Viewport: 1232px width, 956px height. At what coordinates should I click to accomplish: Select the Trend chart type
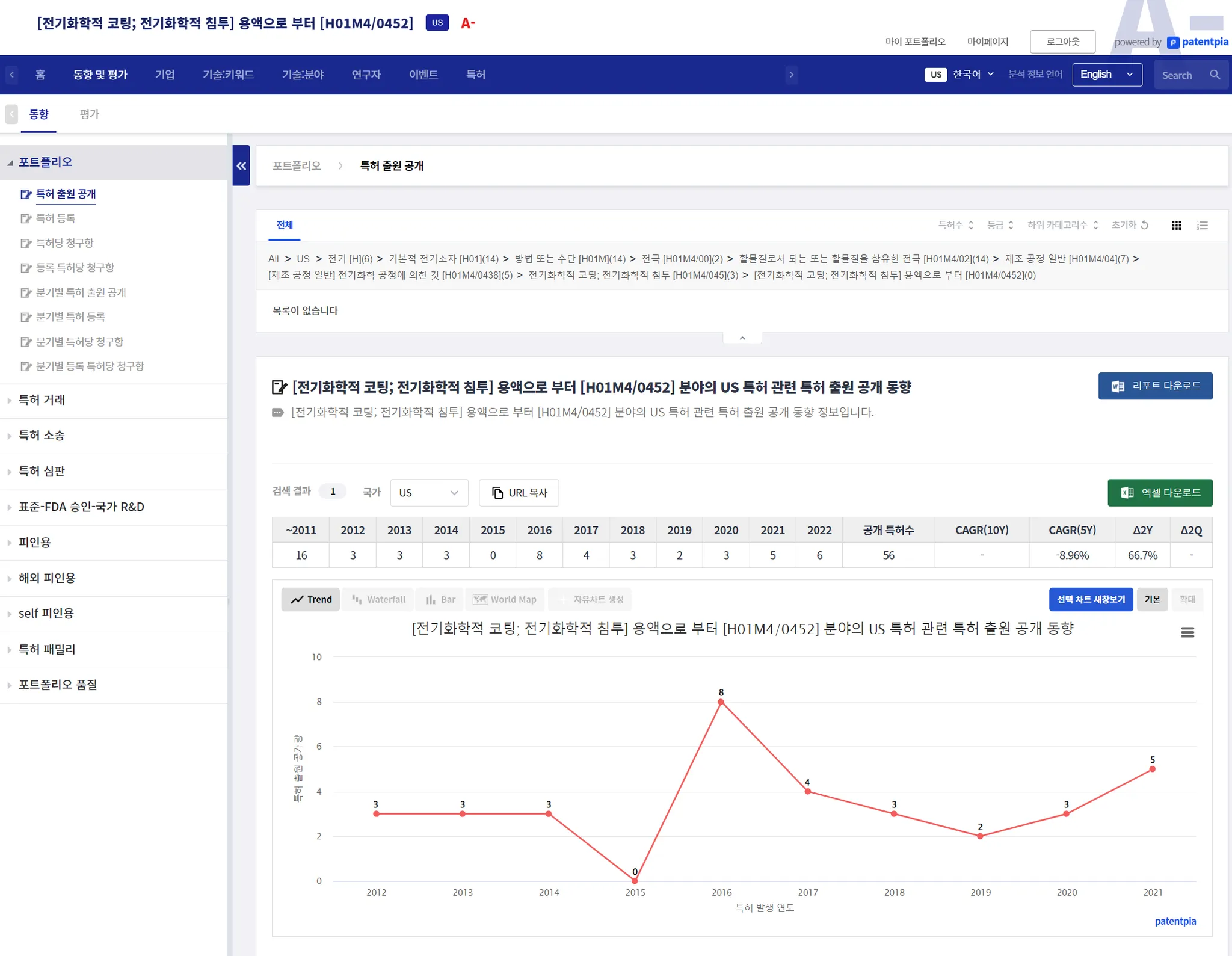pos(311,599)
